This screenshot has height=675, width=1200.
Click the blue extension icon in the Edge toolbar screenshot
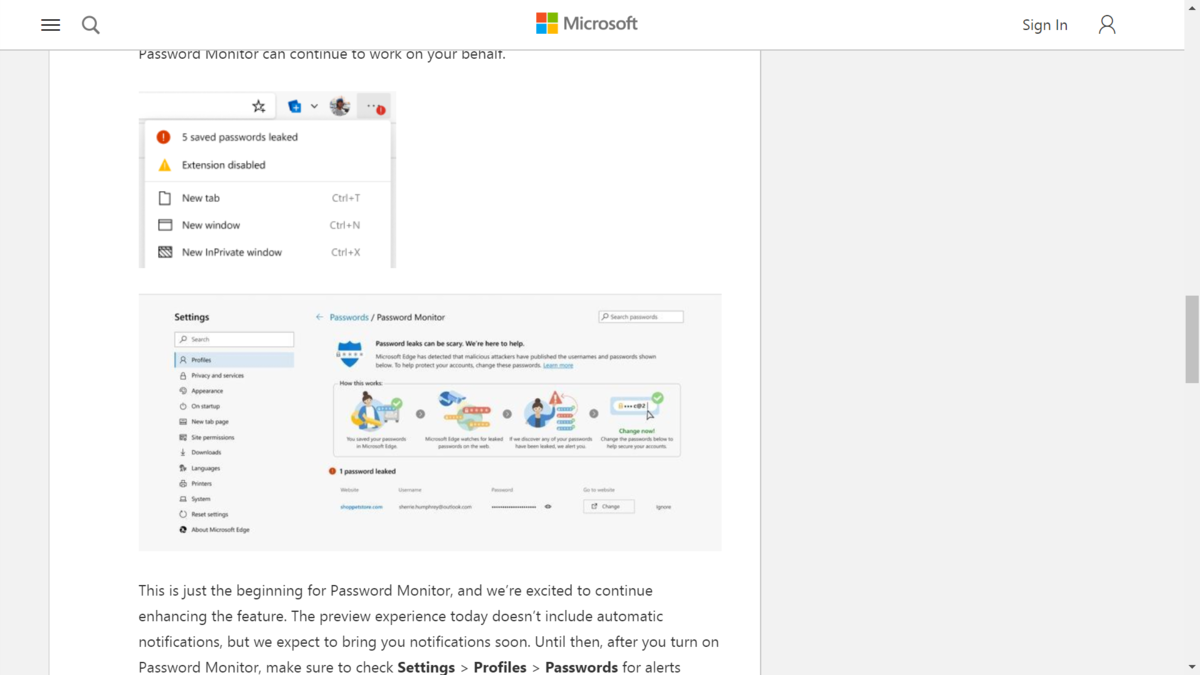point(295,106)
